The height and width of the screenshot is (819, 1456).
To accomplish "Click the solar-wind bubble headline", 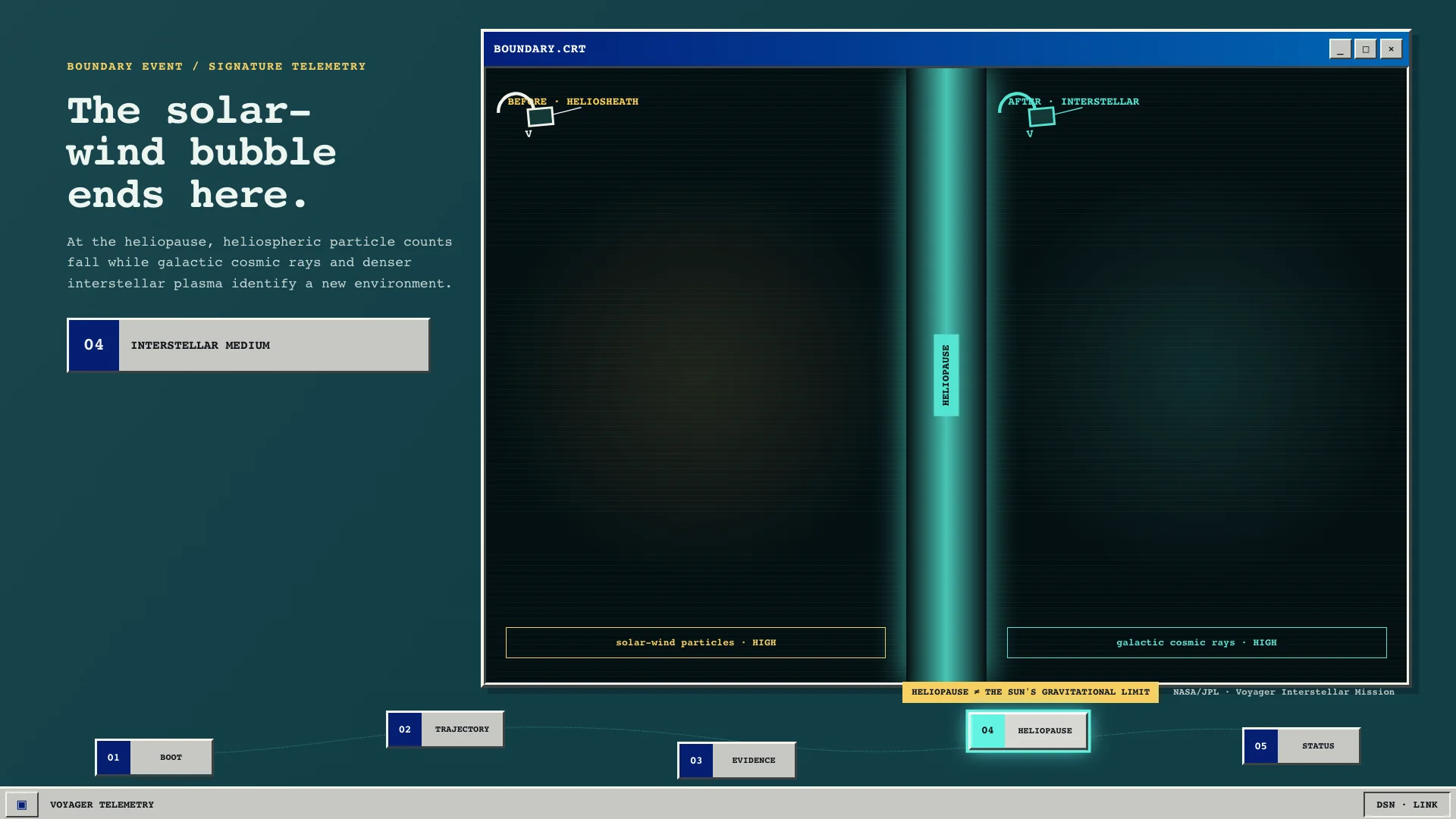I will pyautogui.click(x=202, y=152).
